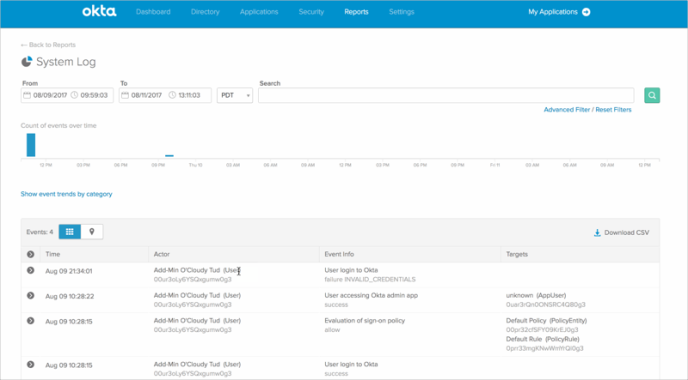Image resolution: width=688 pixels, height=380 pixels.
Task: Click the Time column header
Action: (53, 254)
